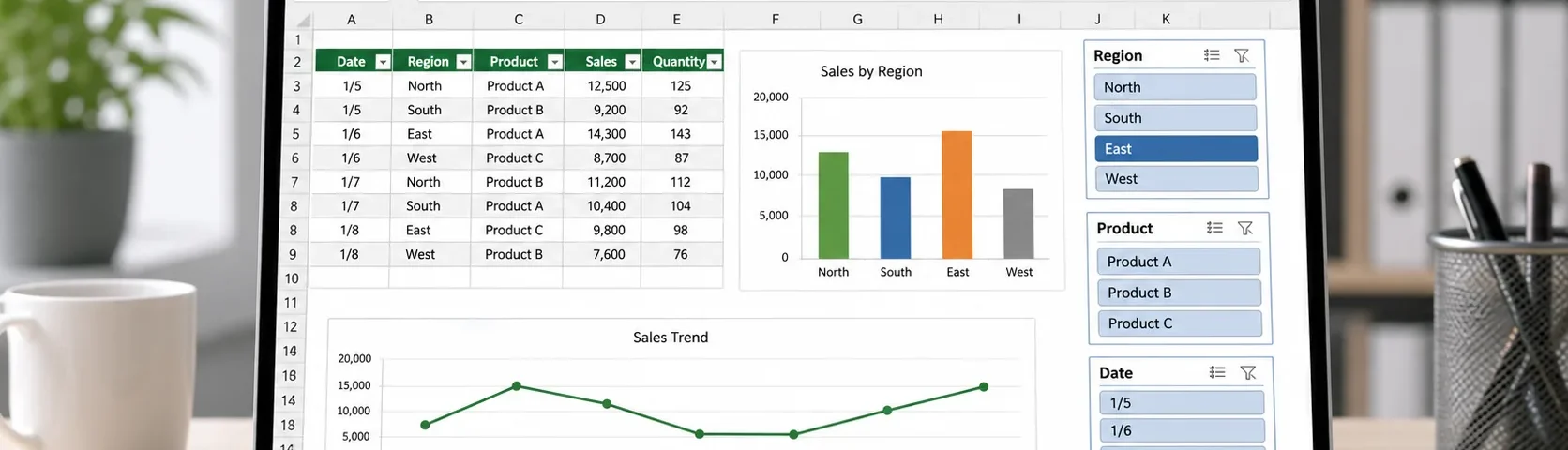
Task: Select row 3 header
Action: (x=296, y=86)
